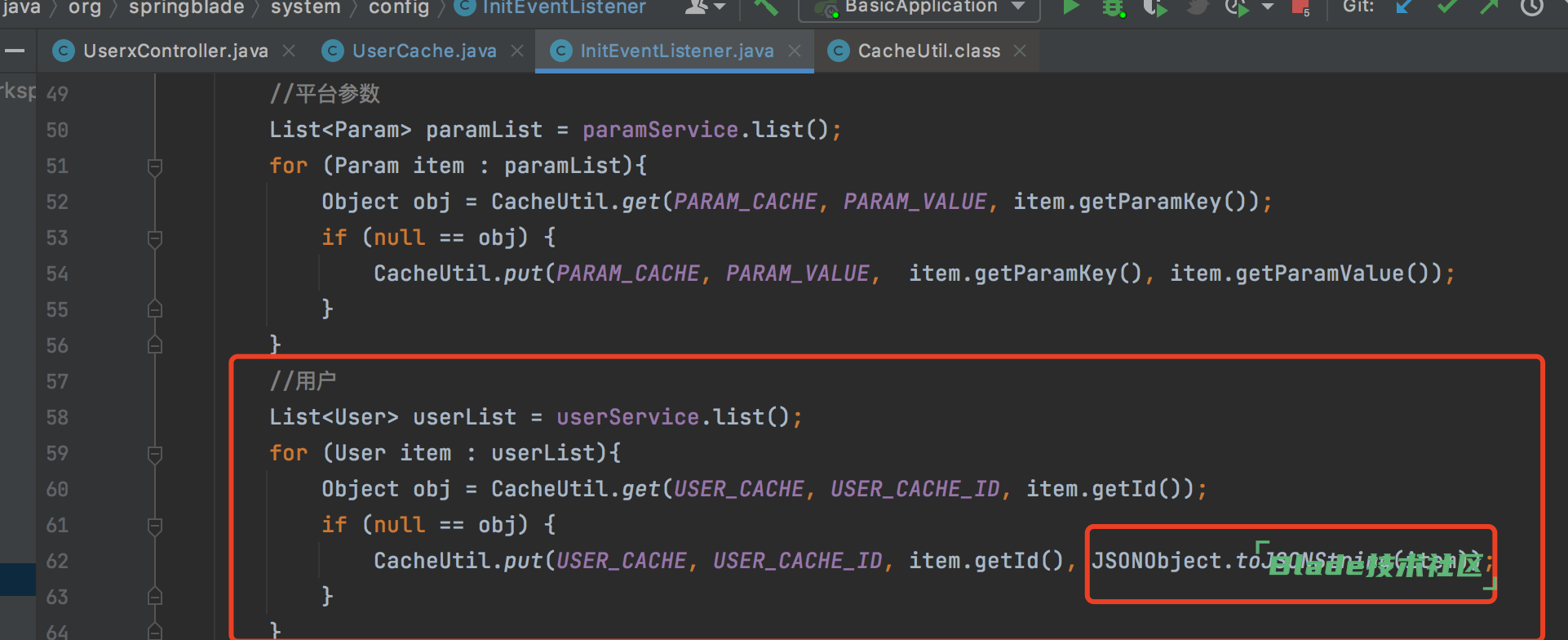Click userService in line 58

click(x=628, y=417)
